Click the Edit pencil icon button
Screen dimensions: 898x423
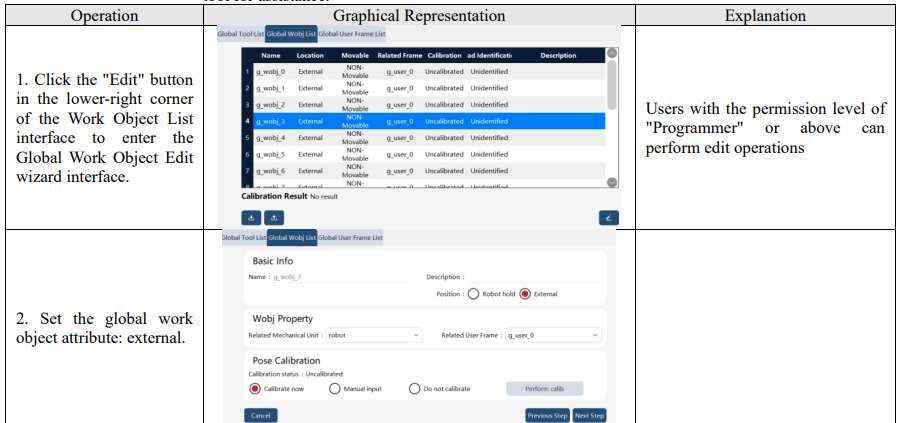(x=609, y=218)
